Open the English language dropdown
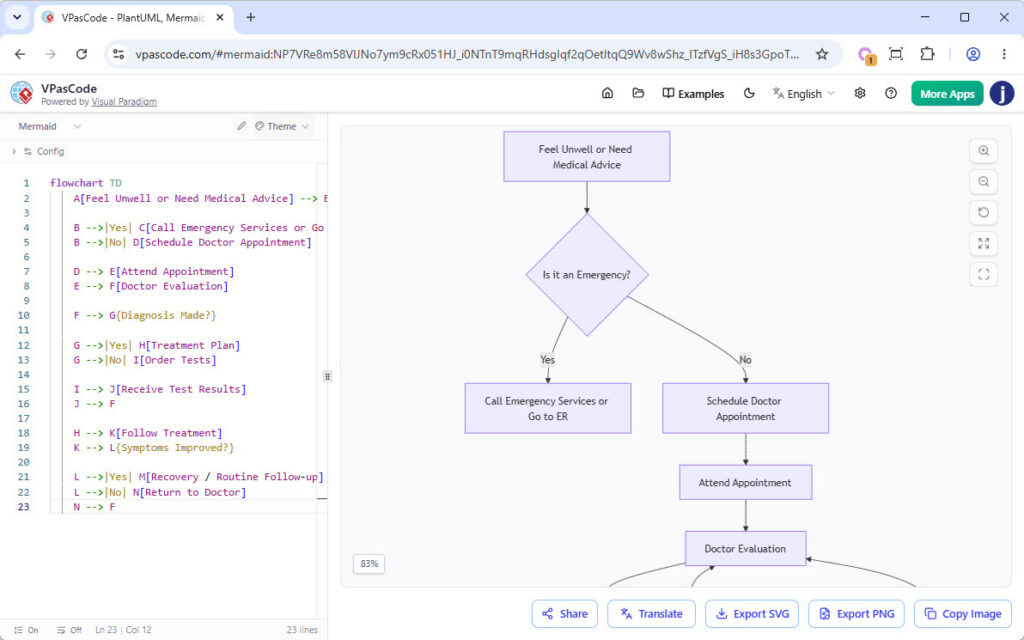Screen dimensions: 1024x640 [803, 93]
